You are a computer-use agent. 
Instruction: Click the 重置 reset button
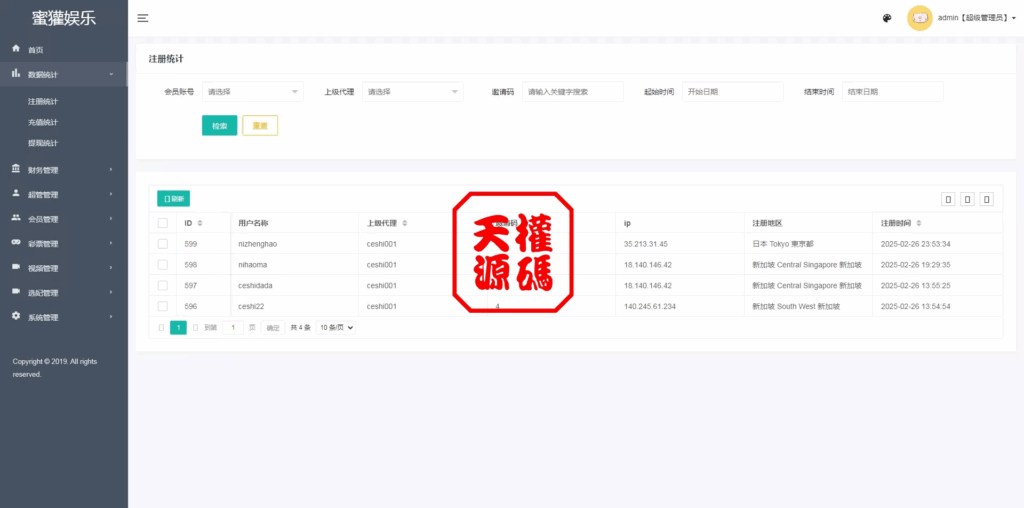coord(260,126)
